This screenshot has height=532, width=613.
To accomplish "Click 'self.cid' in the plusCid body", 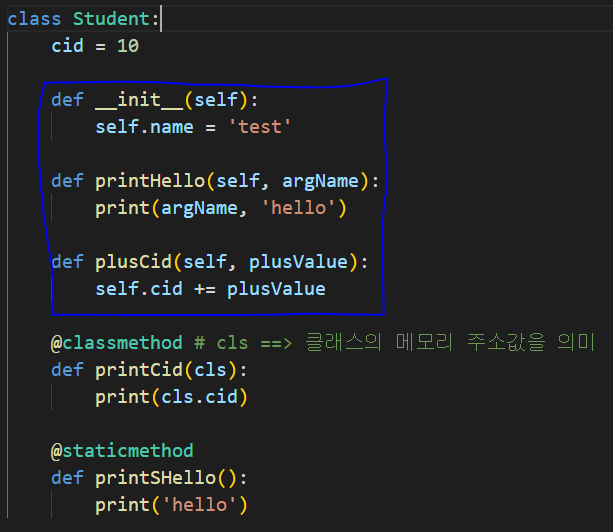I will coord(139,289).
